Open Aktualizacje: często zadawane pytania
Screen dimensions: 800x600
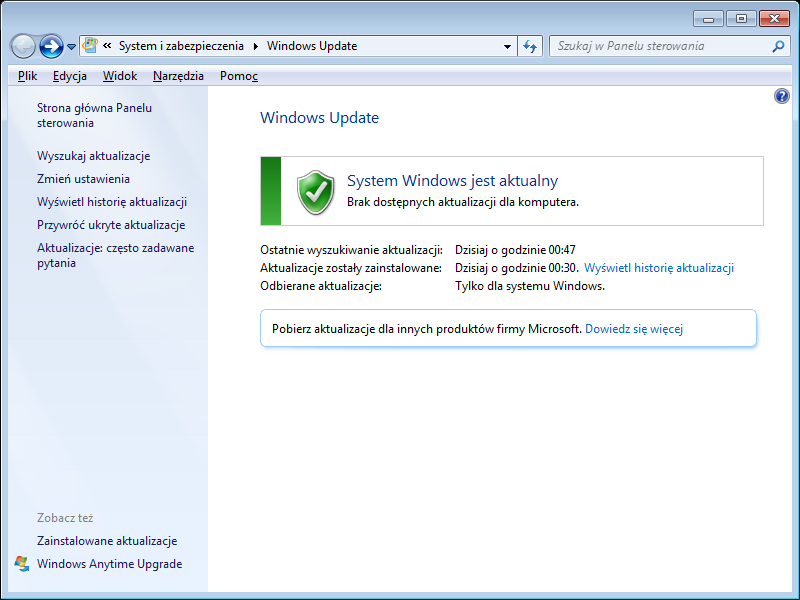tap(115, 255)
